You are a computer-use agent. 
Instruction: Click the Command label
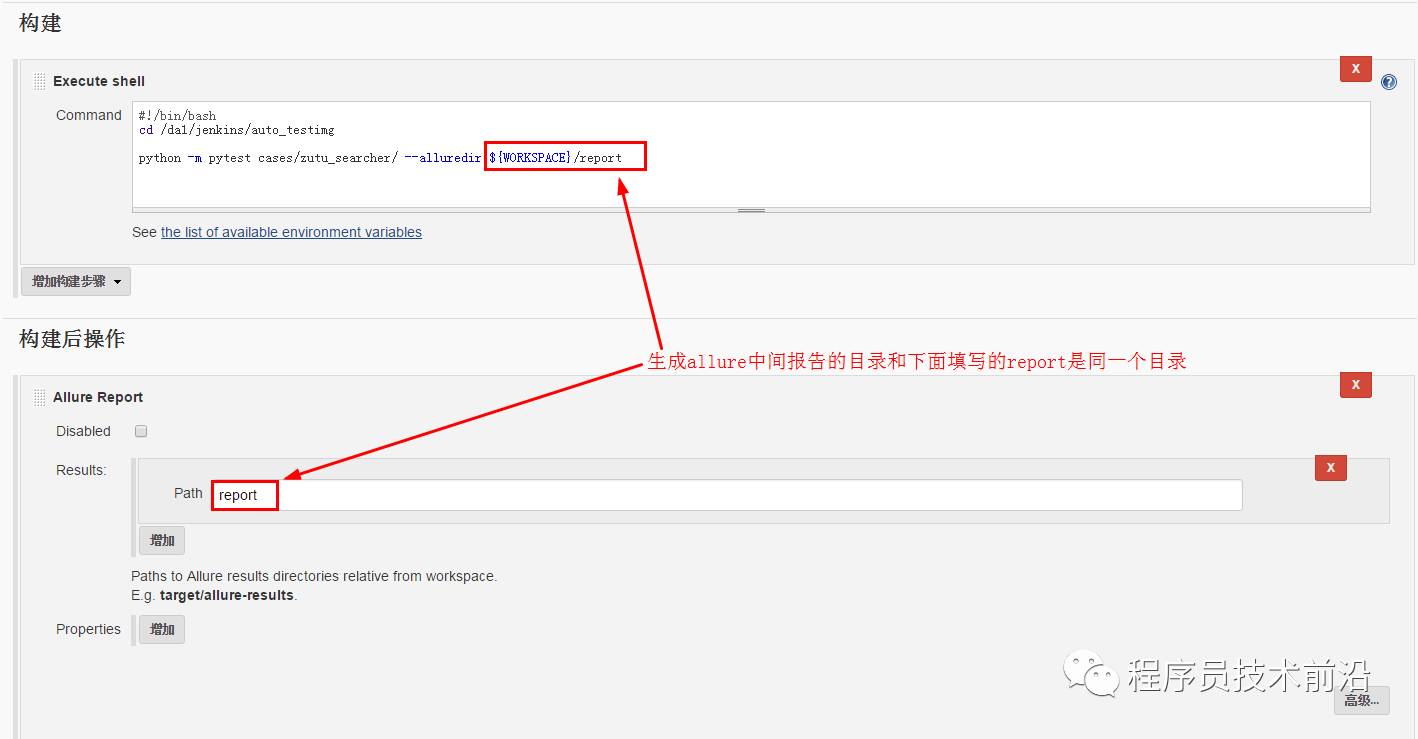89,115
